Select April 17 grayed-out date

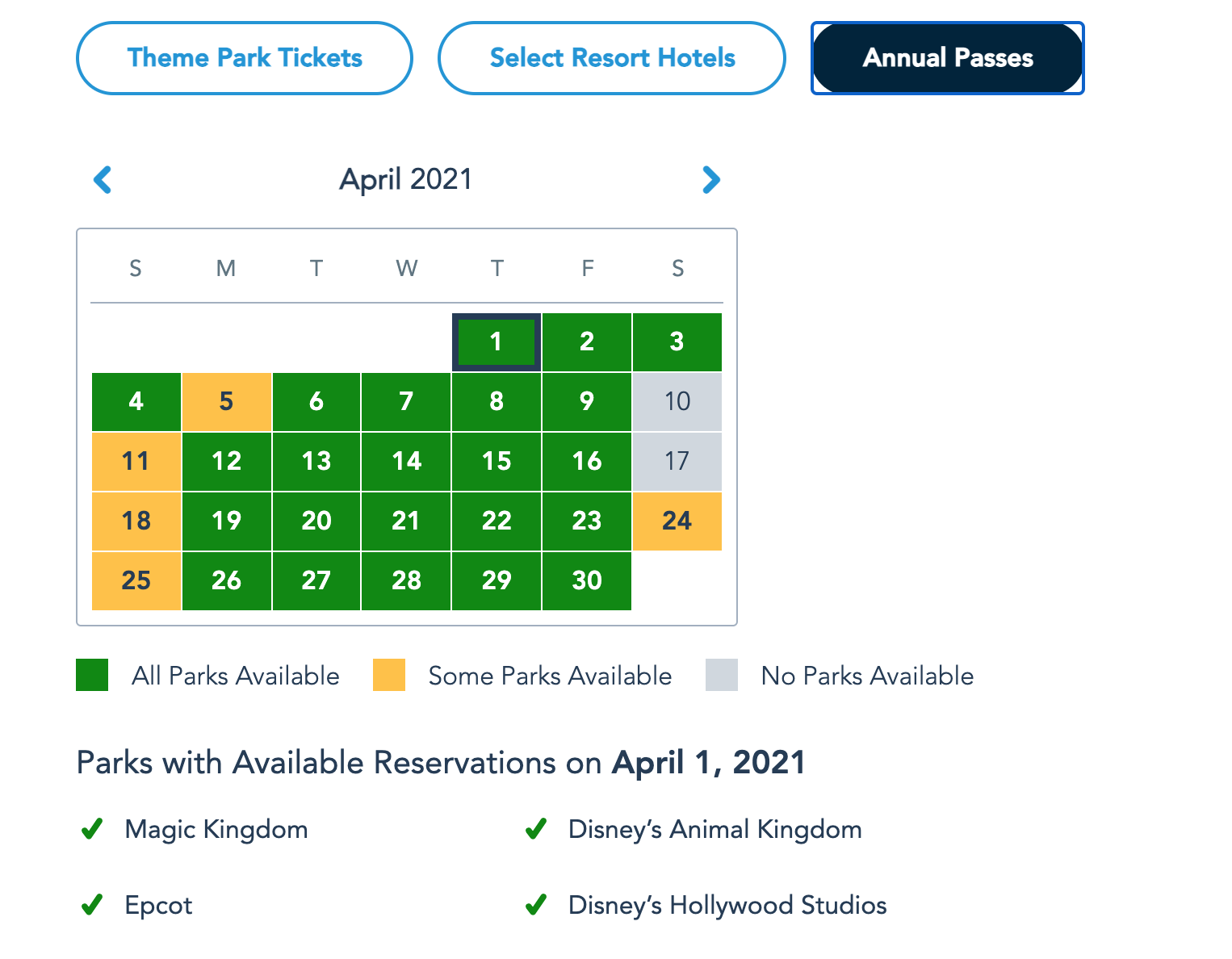pos(677,461)
